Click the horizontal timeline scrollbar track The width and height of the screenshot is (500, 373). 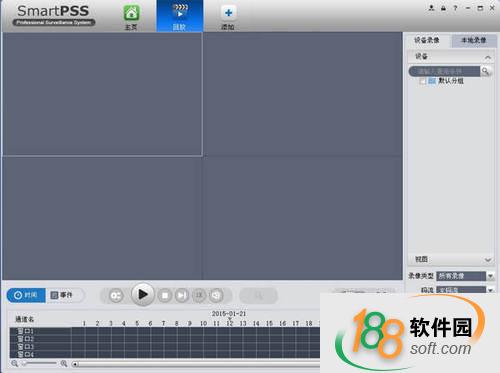[200, 364]
